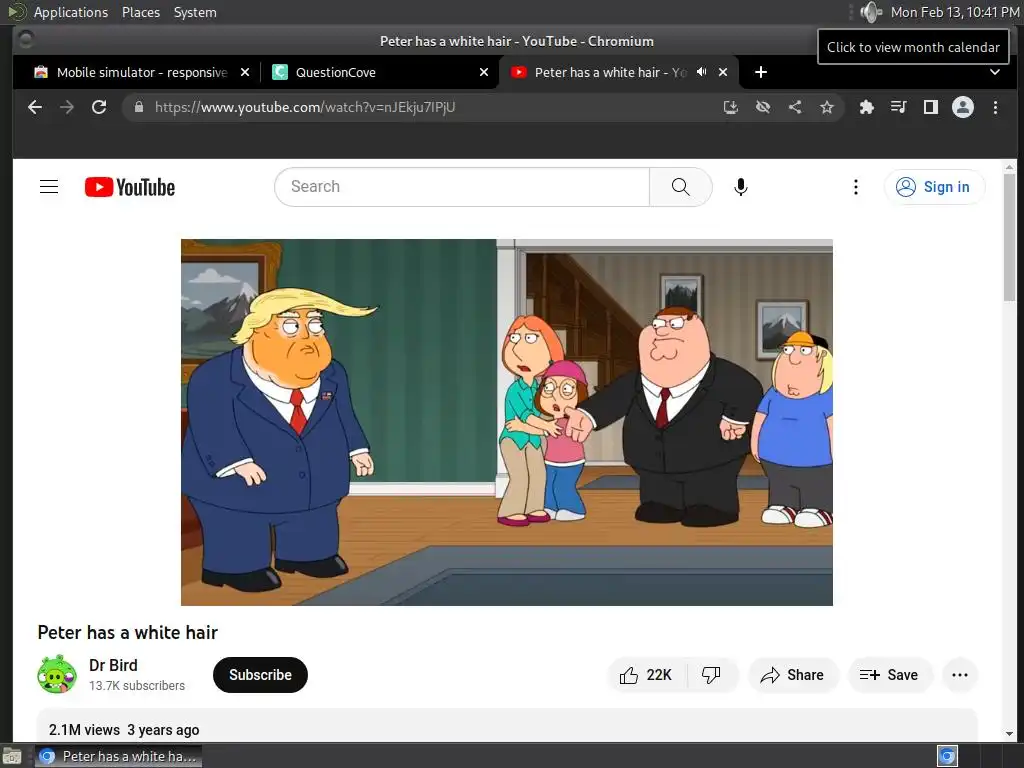Toggle the Chromium side panel
1024x768 pixels.
click(x=931, y=107)
